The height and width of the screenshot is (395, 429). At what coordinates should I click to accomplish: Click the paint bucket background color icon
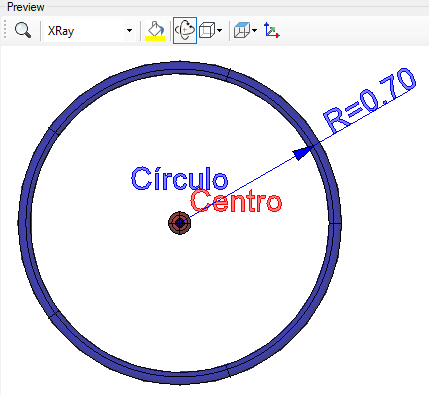[155, 28]
